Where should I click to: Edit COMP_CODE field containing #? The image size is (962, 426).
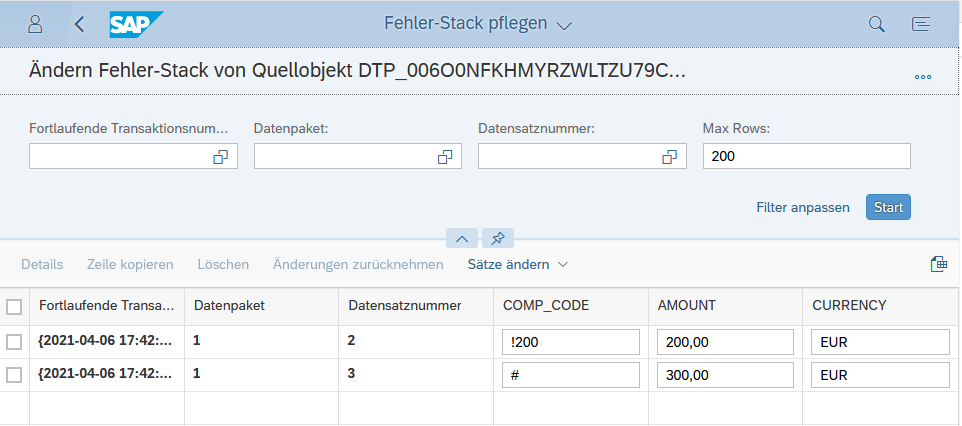571,374
